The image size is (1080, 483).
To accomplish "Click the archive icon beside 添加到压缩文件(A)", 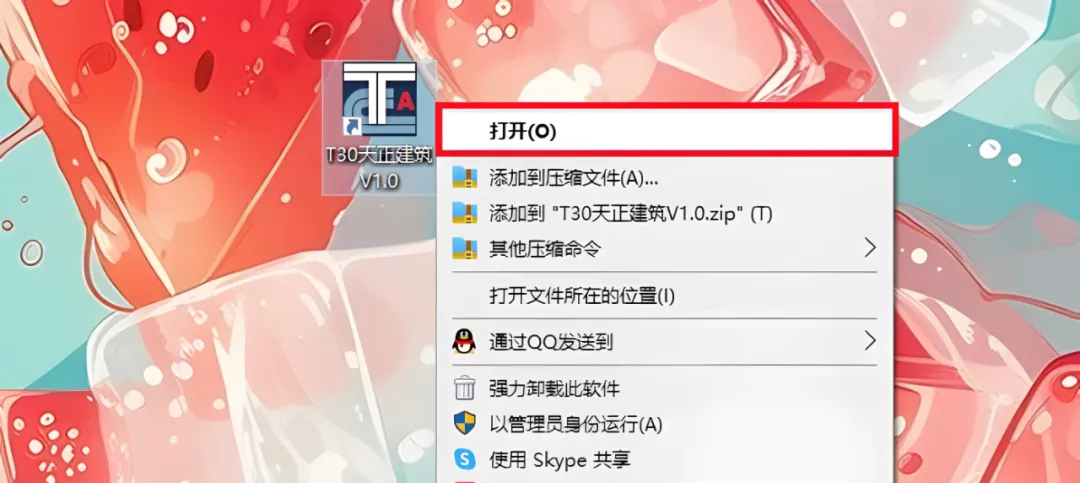I will click(x=464, y=178).
